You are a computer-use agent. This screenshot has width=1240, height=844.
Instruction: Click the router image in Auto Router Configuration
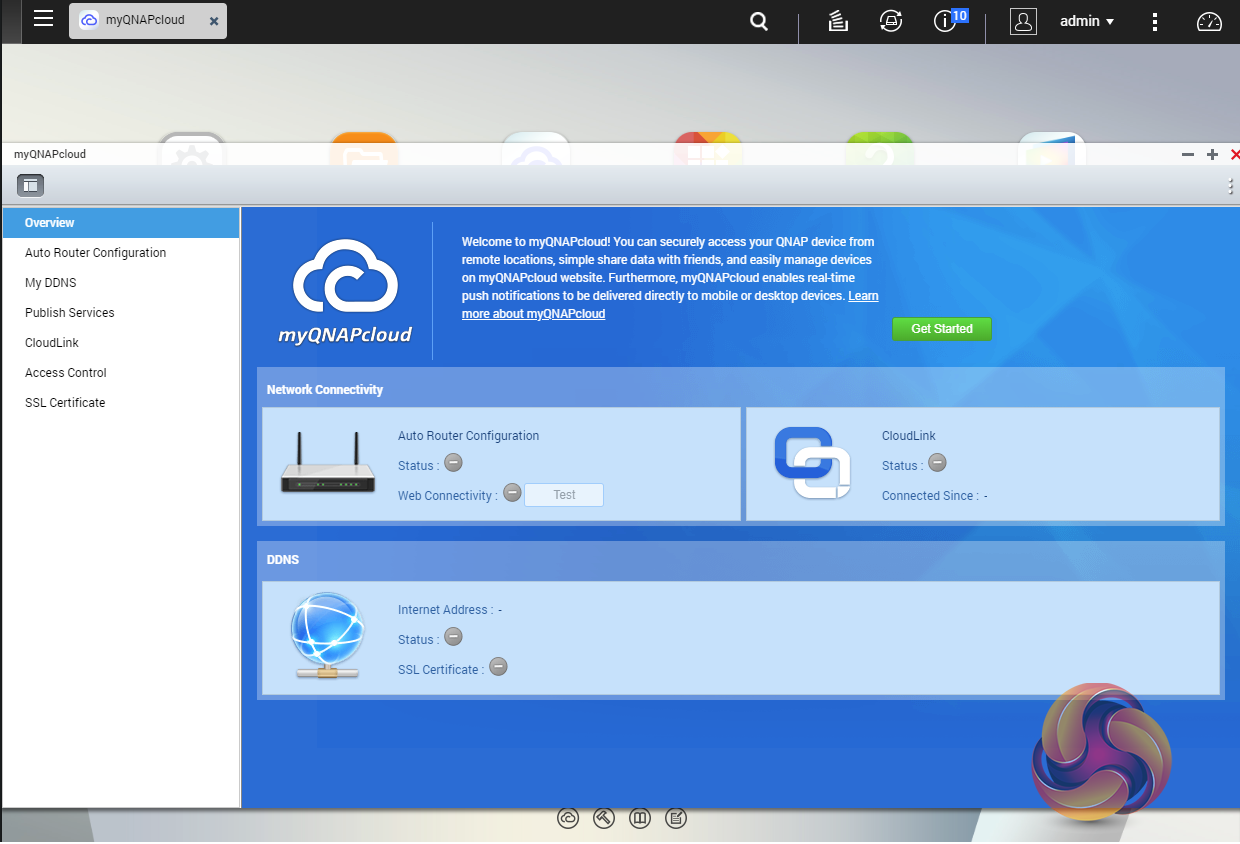pos(328,463)
